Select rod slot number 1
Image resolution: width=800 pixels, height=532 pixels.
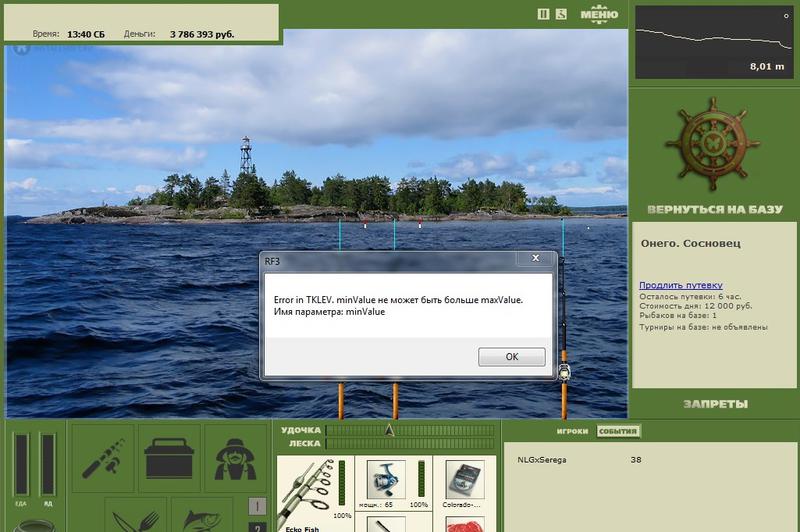click(x=257, y=506)
